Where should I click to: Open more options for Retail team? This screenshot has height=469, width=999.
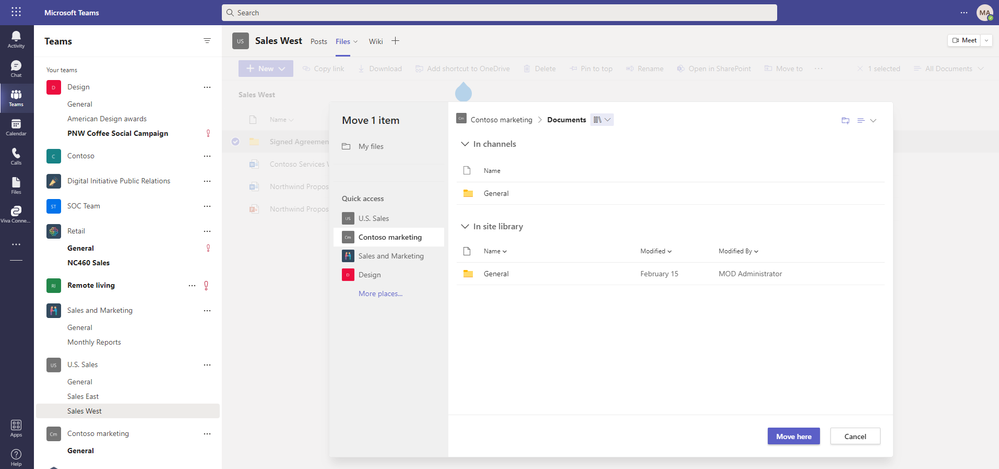point(207,231)
